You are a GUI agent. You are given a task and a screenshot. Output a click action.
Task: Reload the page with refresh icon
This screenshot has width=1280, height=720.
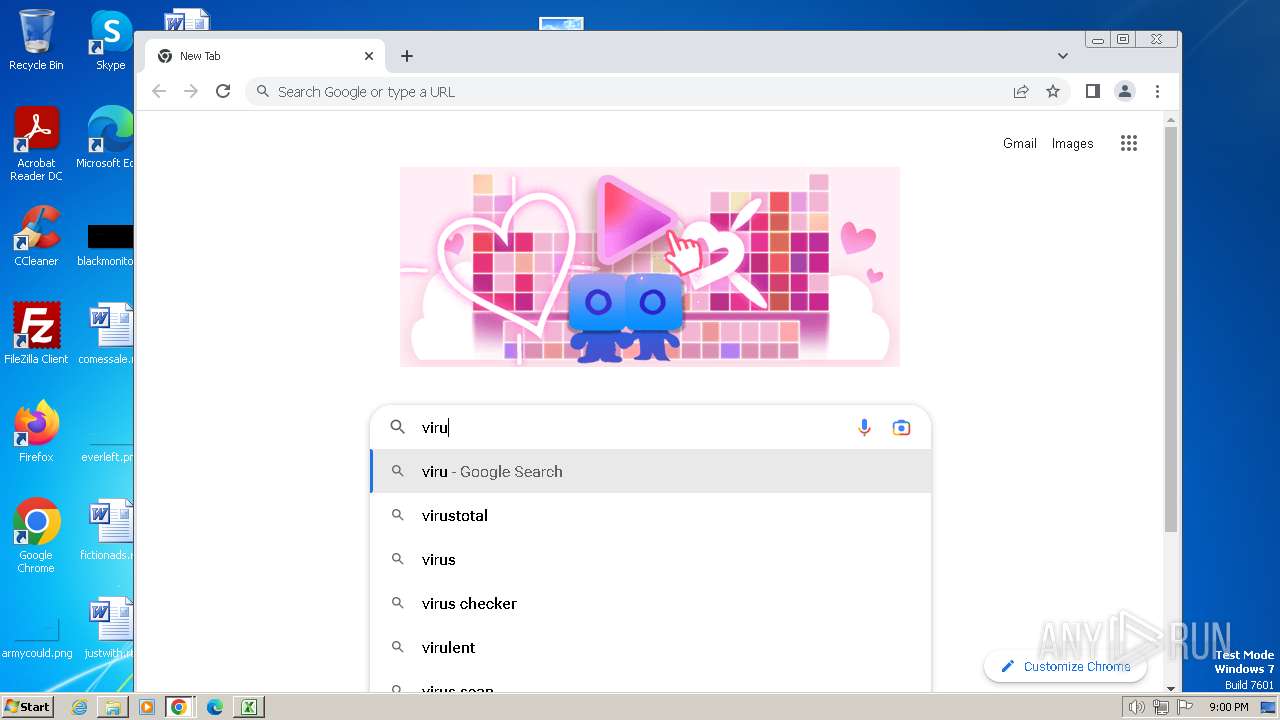coord(223,91)
